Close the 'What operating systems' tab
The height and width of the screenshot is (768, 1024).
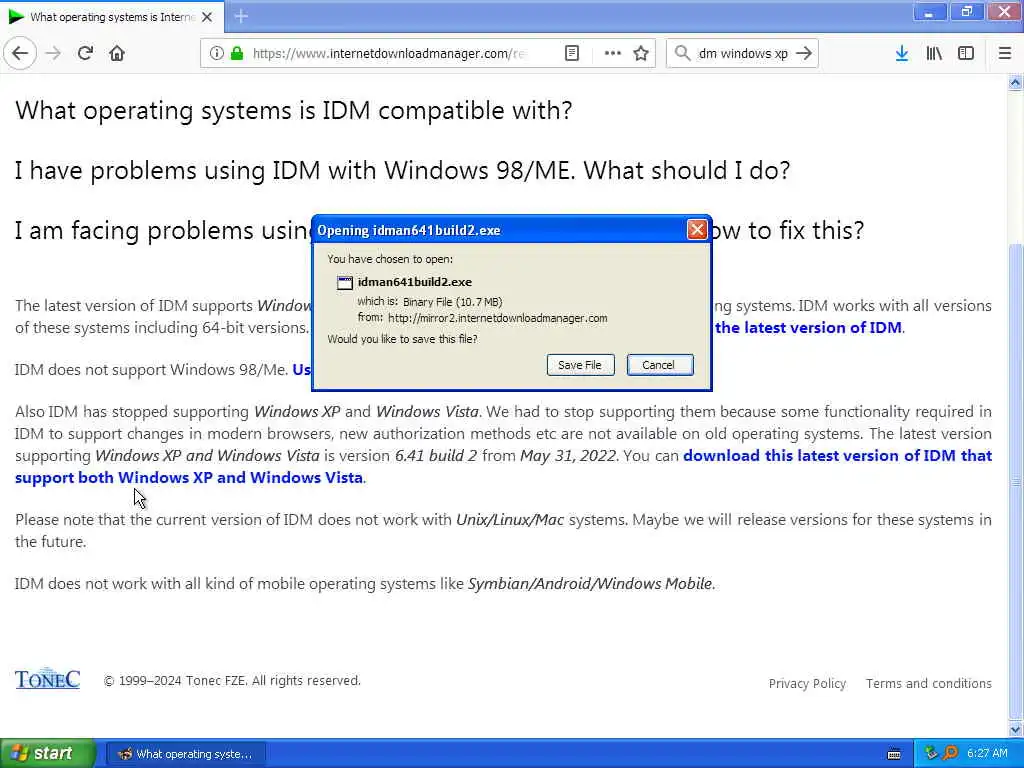coord(207,17)
